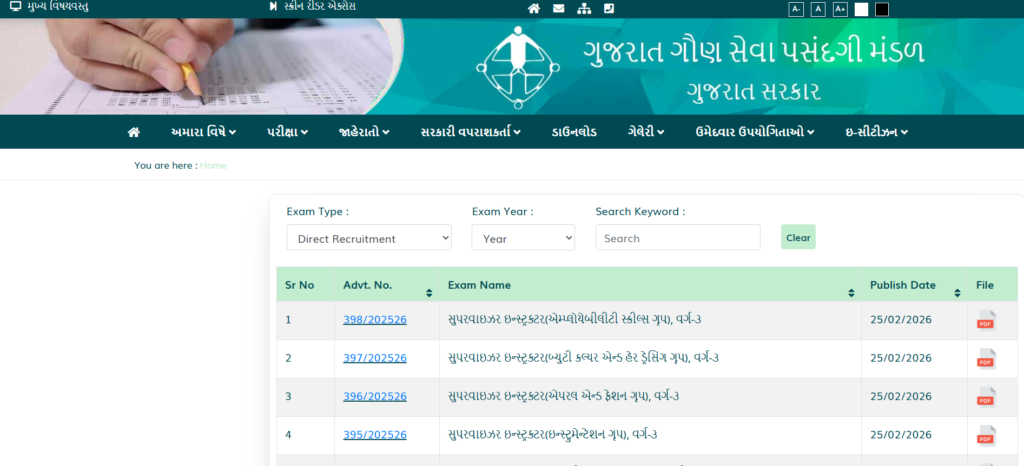Expand ઉમેદવાર ઉપયોગિતાઓ menu
This screenshot has width=1024, height=466.
[x=755, y=132]
